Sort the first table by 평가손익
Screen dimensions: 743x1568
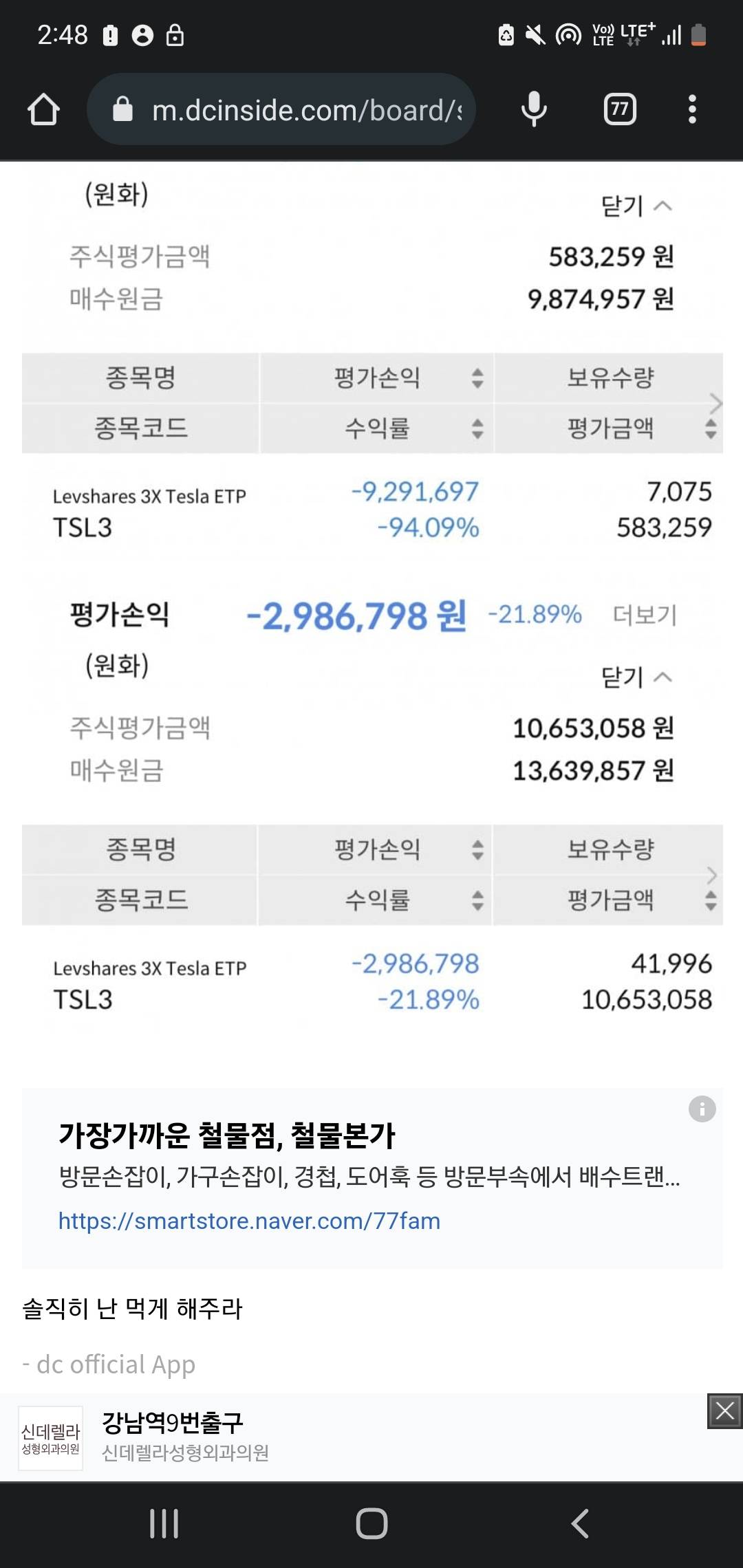477,378
